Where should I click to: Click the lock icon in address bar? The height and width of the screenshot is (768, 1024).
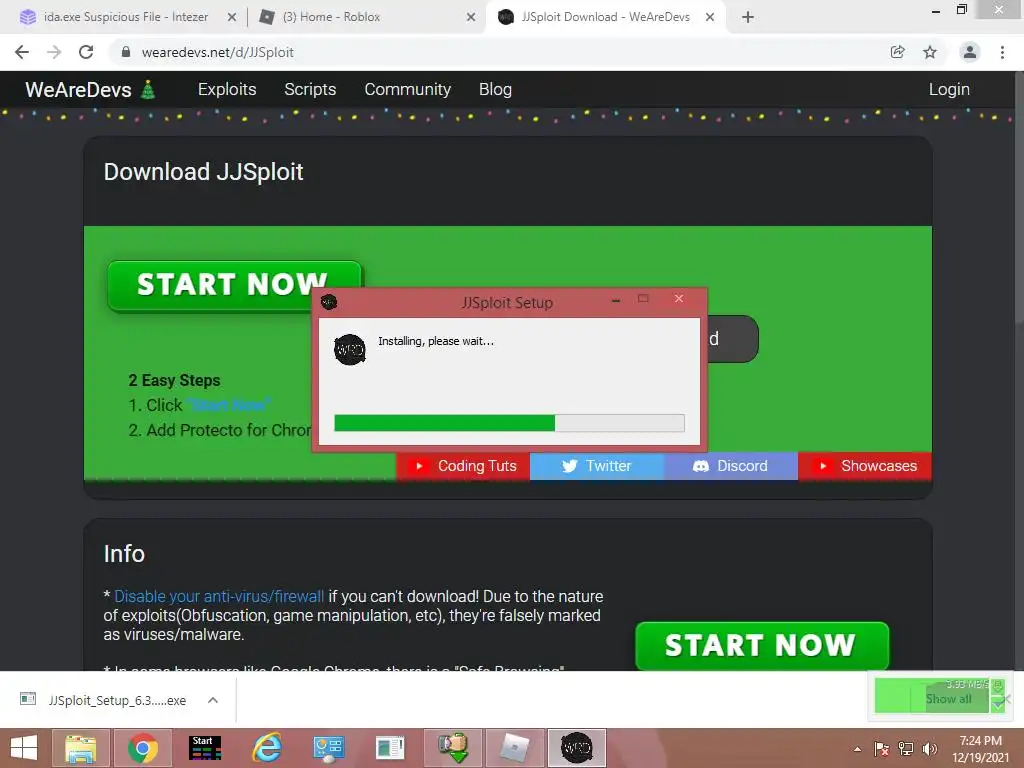(x=126, y=52)
